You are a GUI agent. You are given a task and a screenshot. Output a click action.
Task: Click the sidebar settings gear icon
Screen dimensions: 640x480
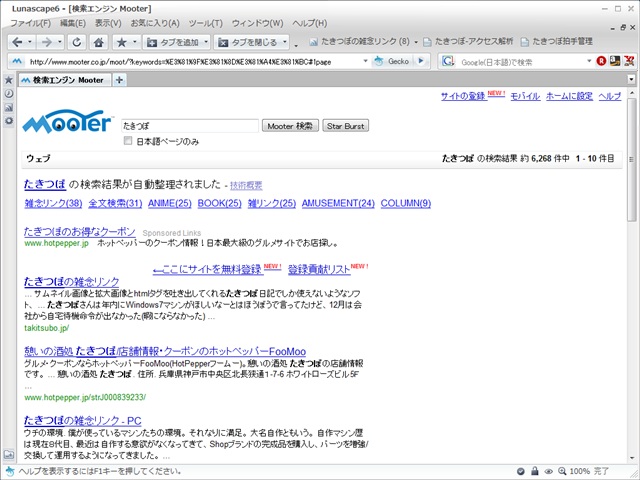8,121
